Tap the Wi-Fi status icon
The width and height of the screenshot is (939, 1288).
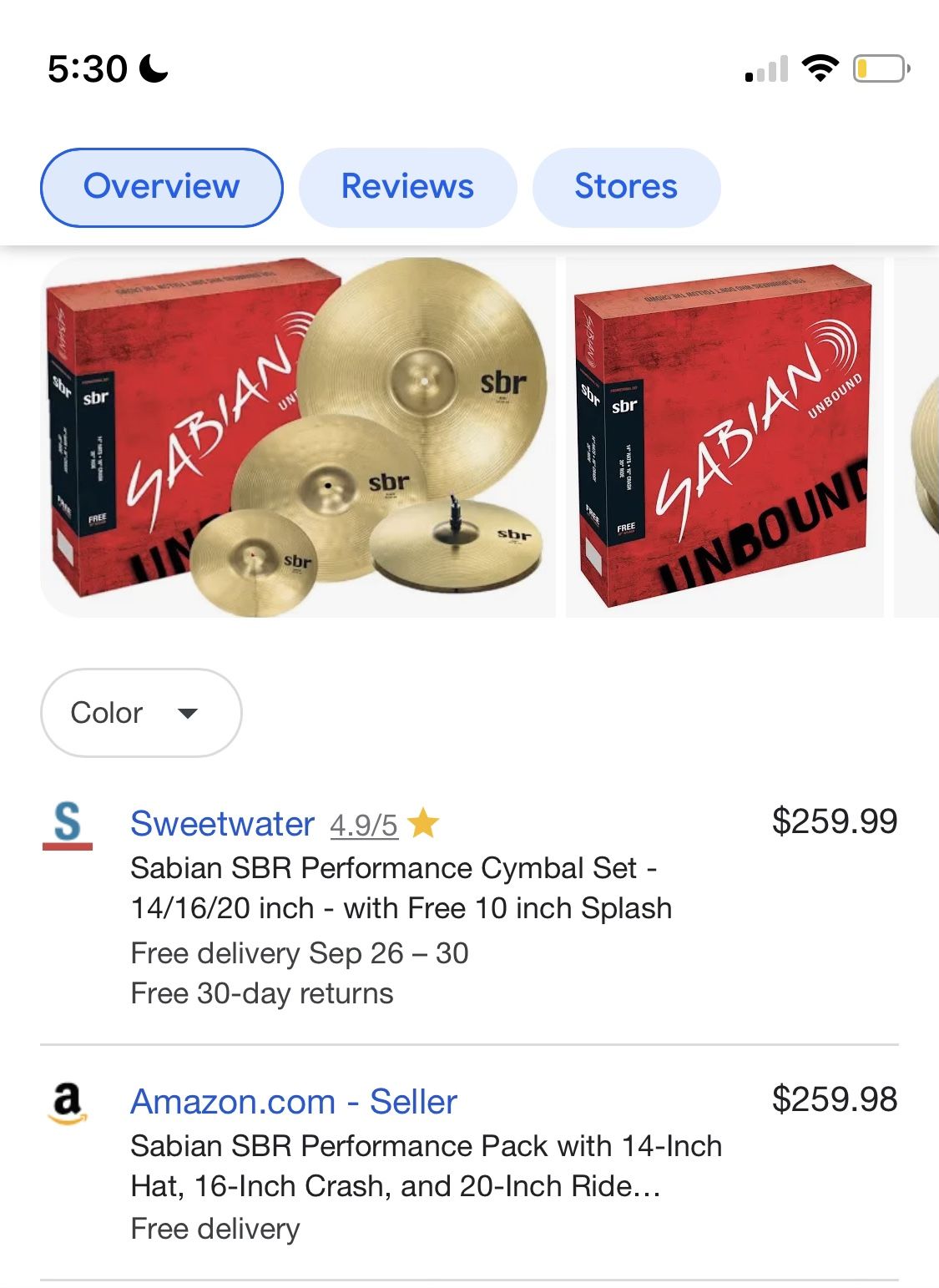coord(820,68)
